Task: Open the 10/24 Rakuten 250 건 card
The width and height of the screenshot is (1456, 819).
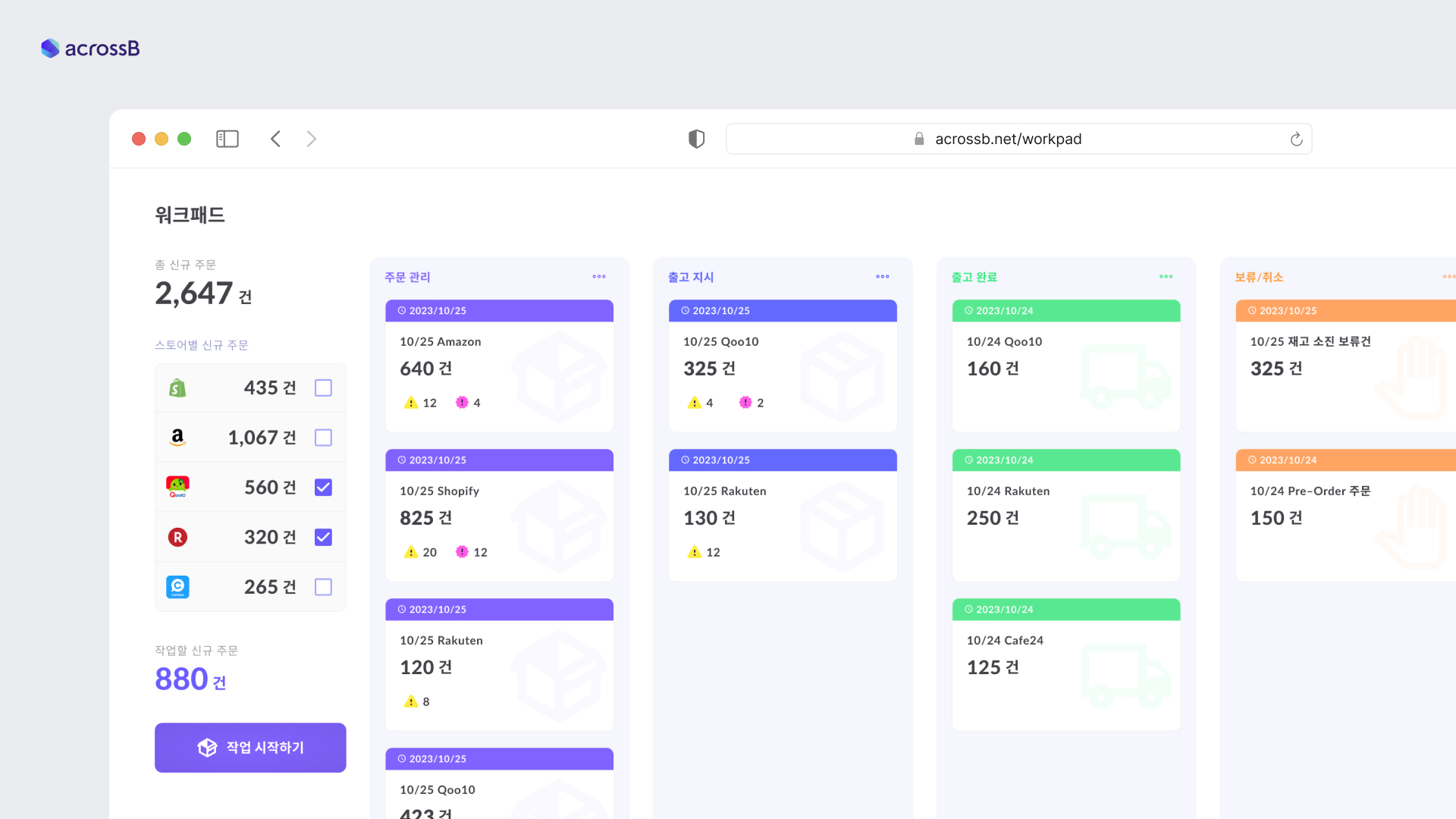Action: coord(1066,516)
